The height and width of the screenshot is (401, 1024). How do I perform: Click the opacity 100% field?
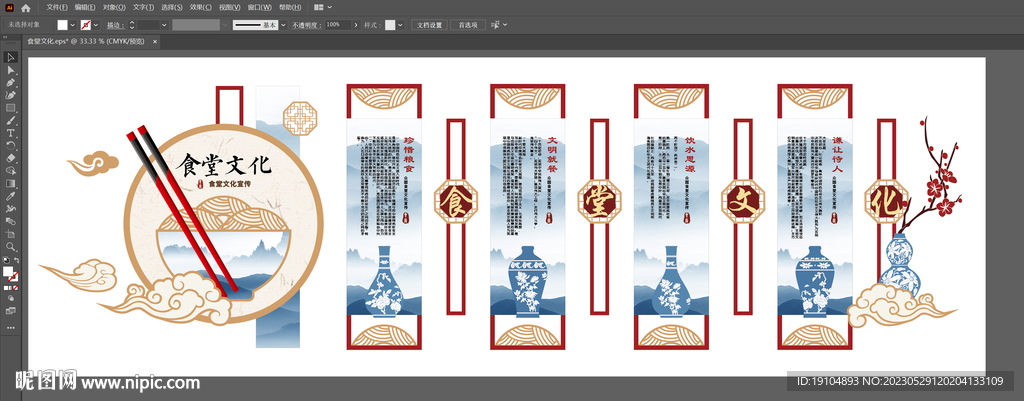point(338,25)
